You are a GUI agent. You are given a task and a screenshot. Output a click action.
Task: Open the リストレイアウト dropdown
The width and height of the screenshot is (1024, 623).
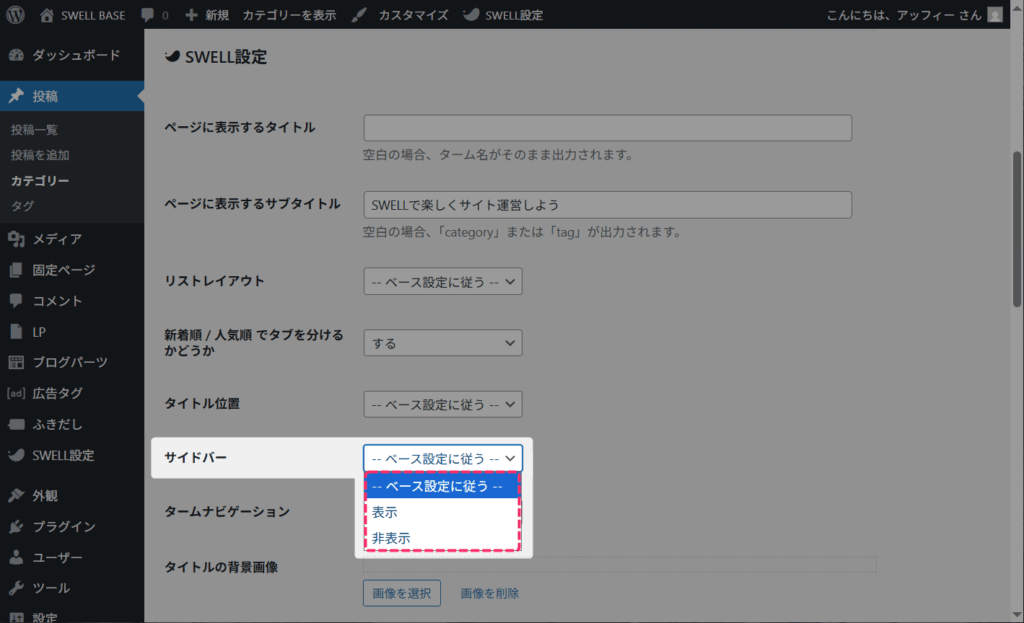coord(443,281)
